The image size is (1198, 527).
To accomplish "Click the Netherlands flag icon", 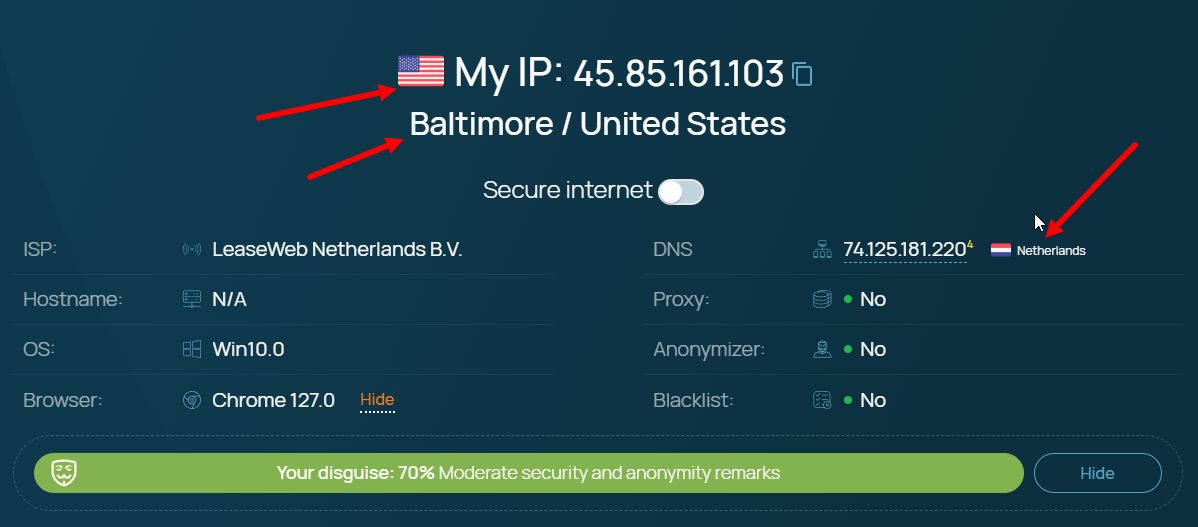I will click(1001, 250).
